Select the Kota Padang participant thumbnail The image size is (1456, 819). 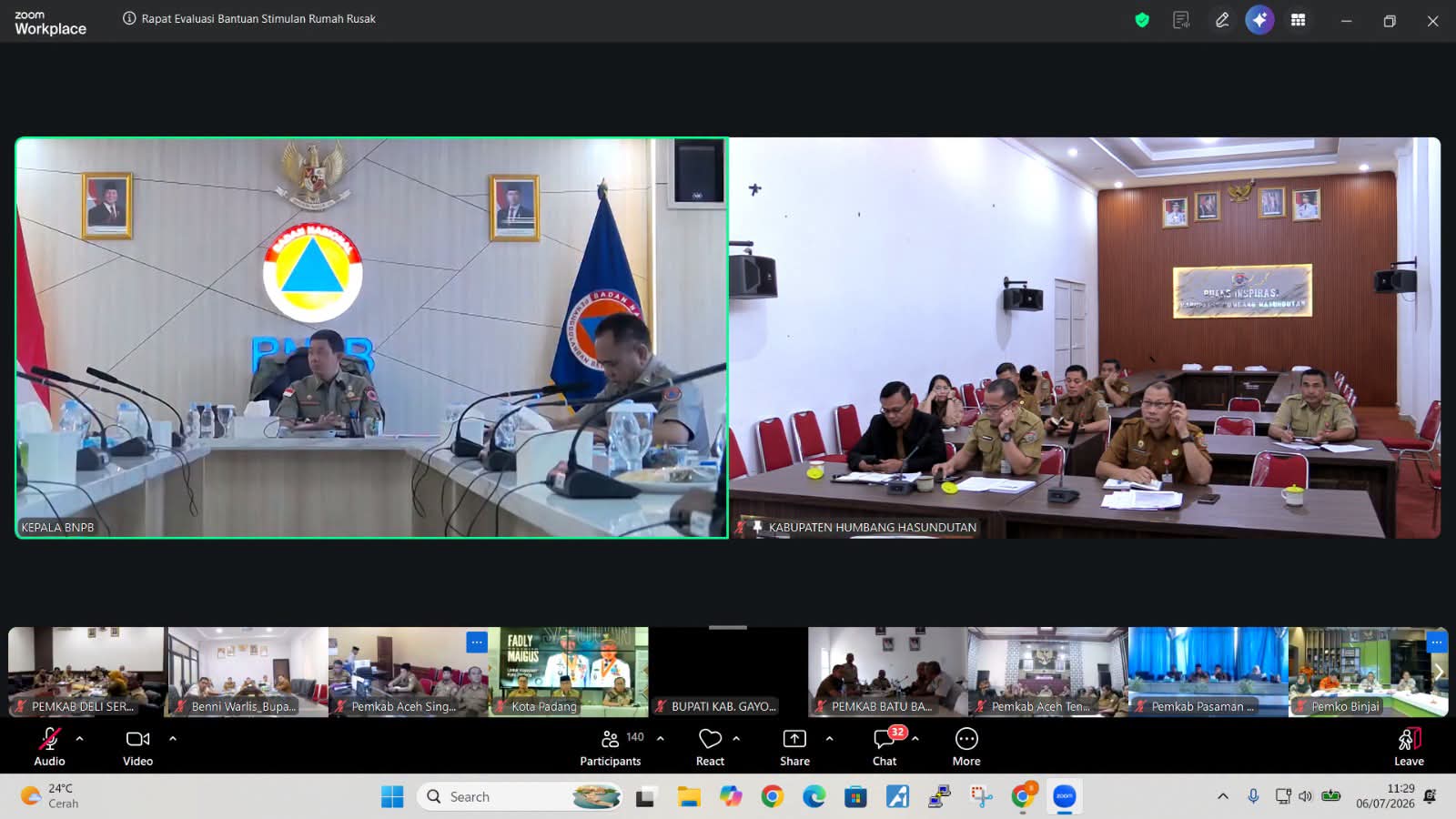tap(569, 672)
